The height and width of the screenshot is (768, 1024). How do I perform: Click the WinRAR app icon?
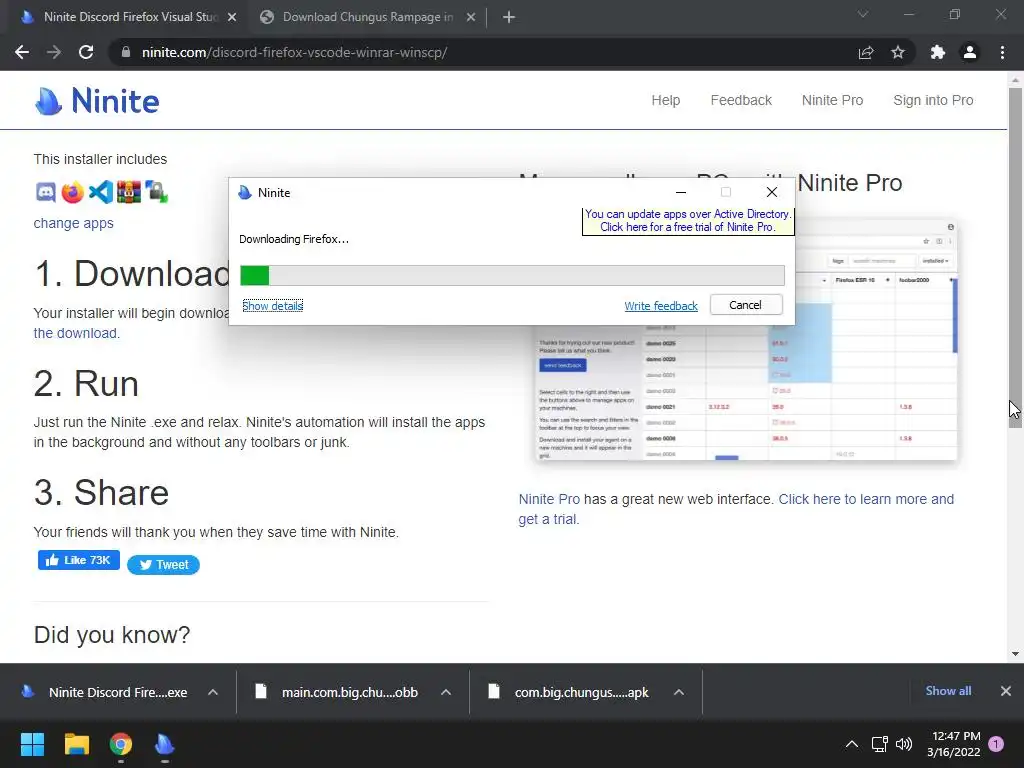point(129,192)
